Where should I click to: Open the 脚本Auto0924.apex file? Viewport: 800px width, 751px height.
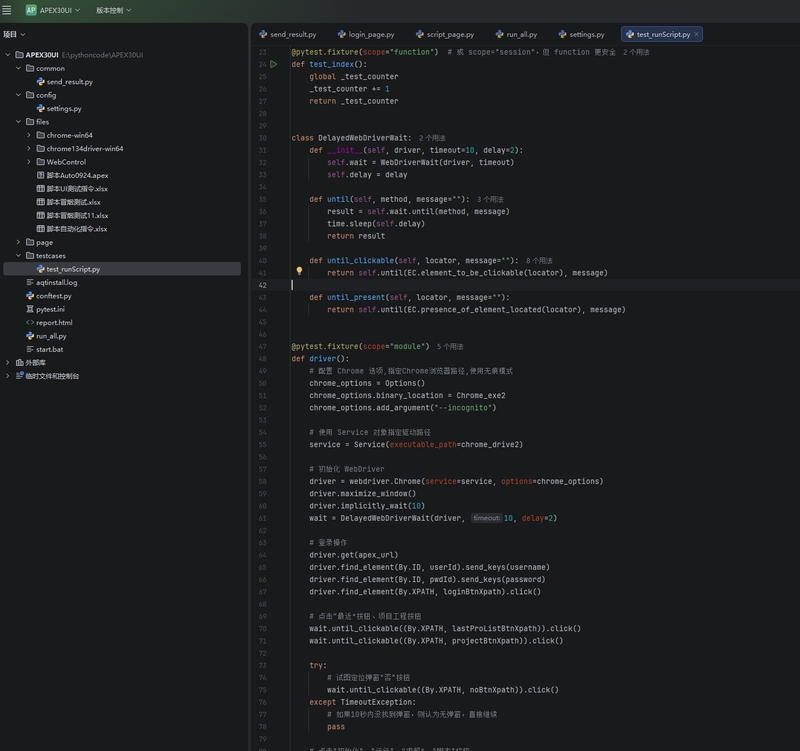77,175
